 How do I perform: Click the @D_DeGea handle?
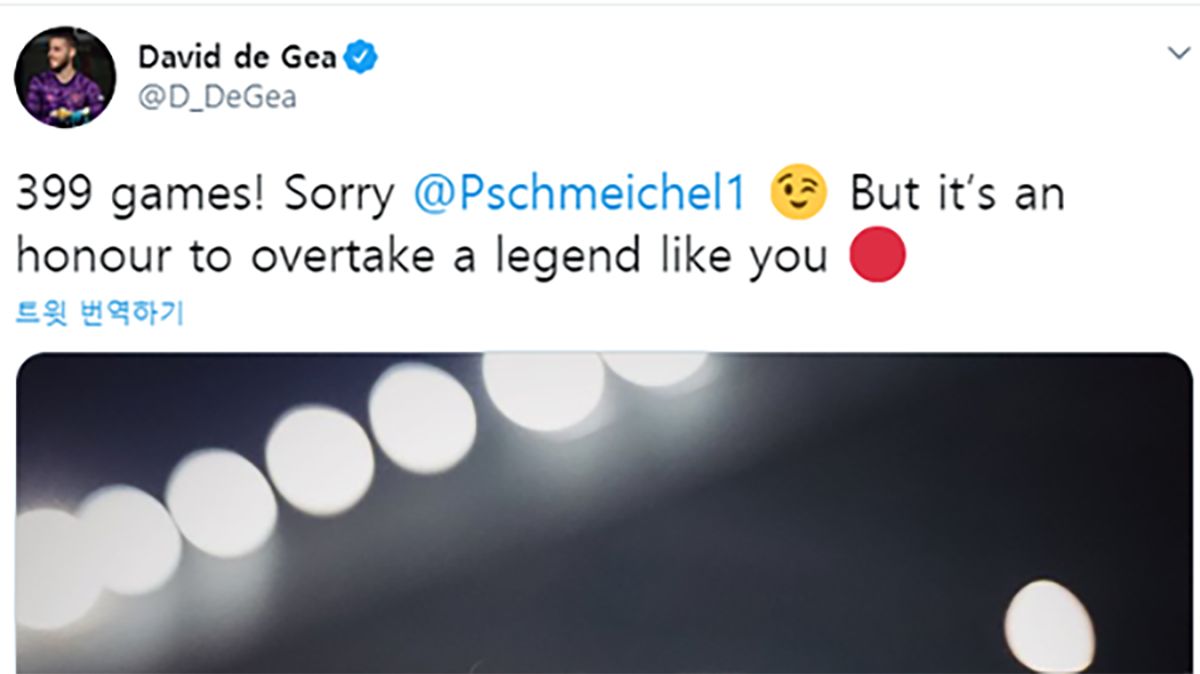[217, 98]
